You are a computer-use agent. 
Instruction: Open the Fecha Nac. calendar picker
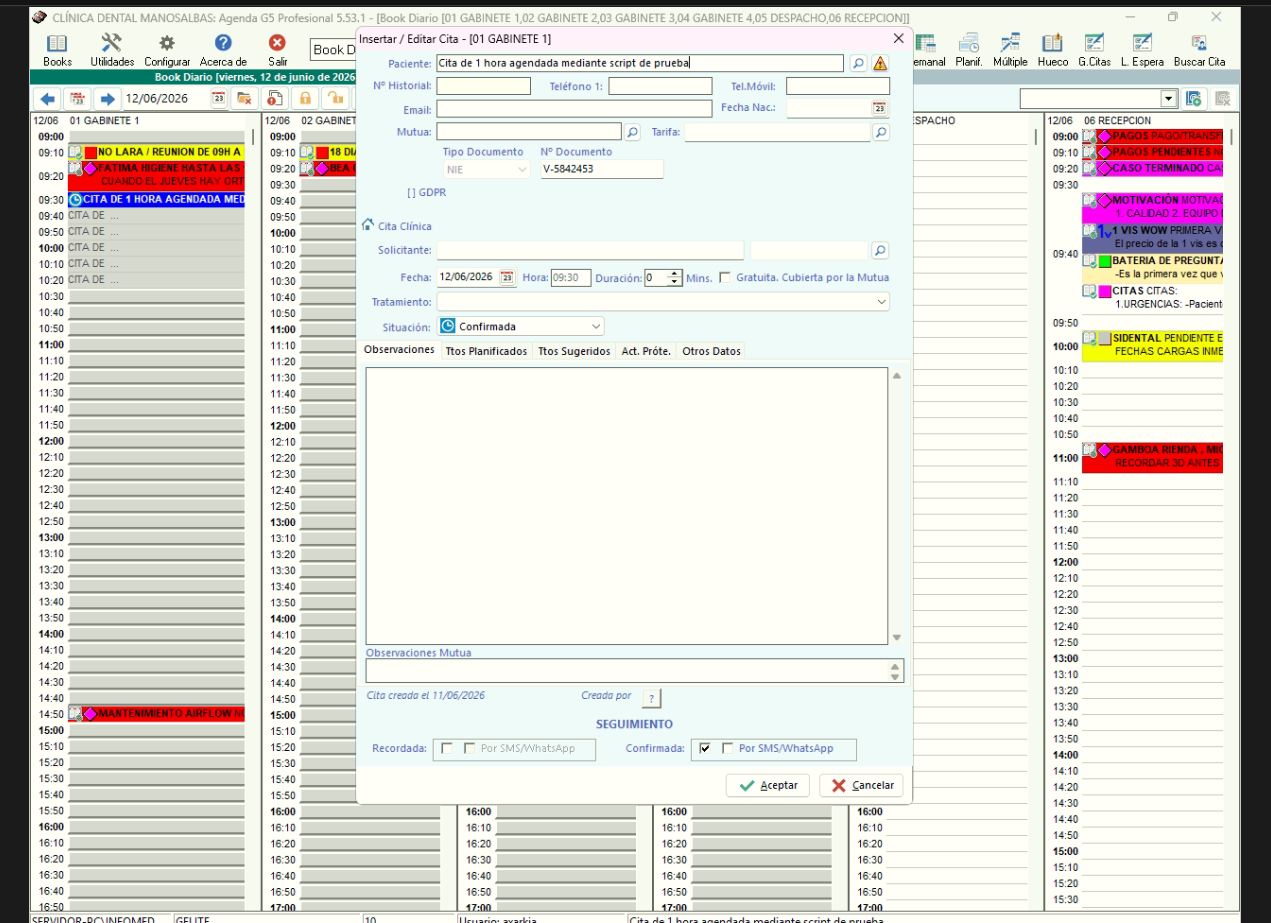pyautogui.click(x=879, y=108)
